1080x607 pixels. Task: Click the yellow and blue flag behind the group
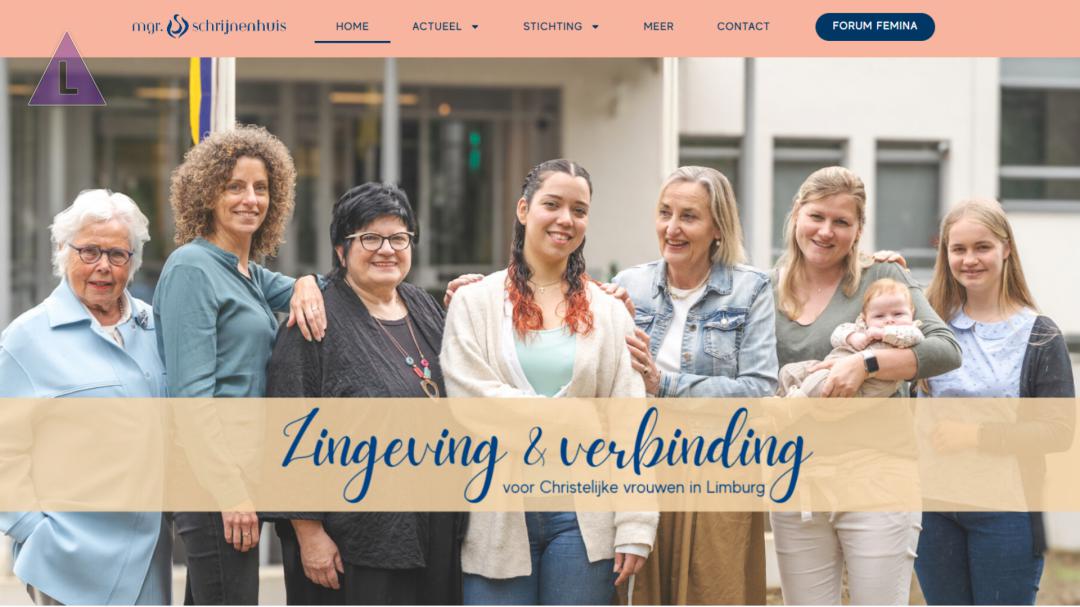200,99
